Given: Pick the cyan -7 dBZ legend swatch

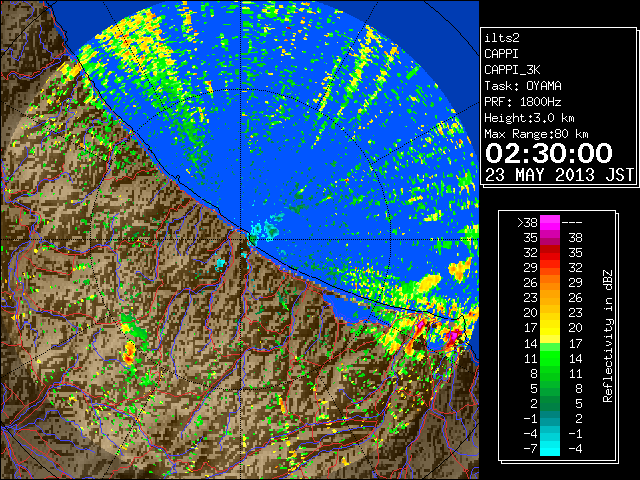Looking at the screenshot, I should tap(550, 449).
